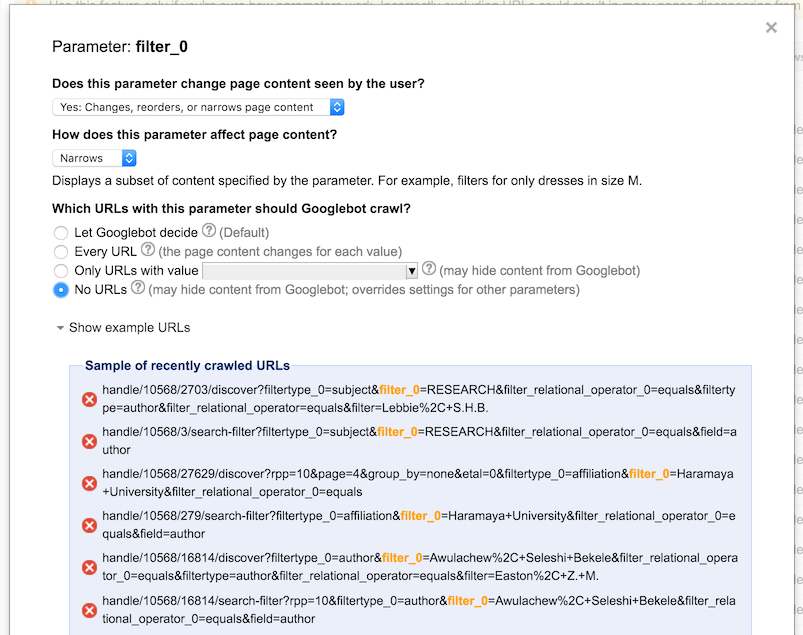Select 'Let Googlebot decide' radio option
This screenshot has height=635, width=803.
pos(61,233)
